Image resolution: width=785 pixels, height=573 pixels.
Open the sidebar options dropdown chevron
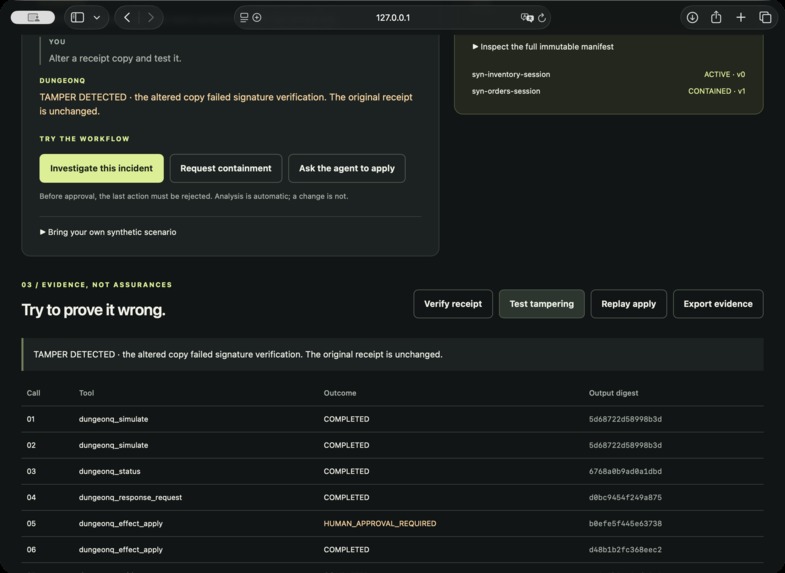click(x=97, y=18)
